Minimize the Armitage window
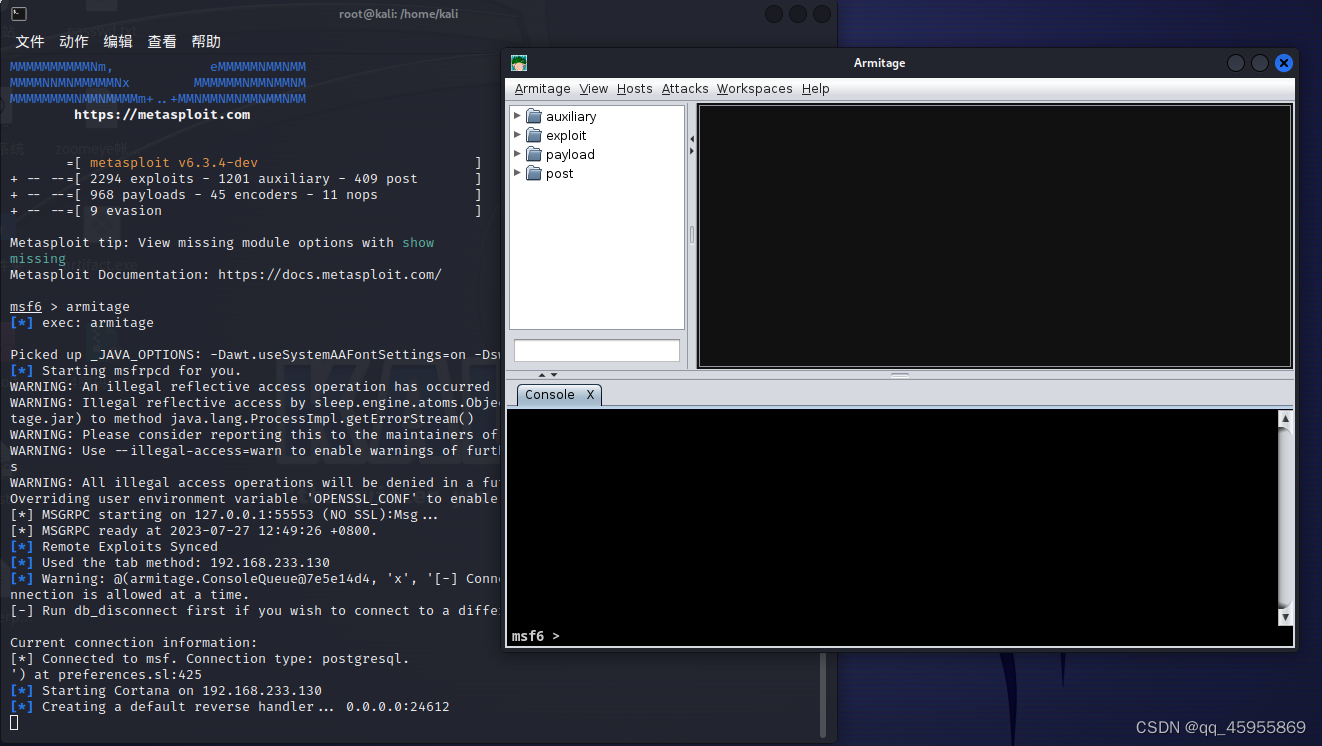This screenshot has width=1322, height=746. 1236,63
